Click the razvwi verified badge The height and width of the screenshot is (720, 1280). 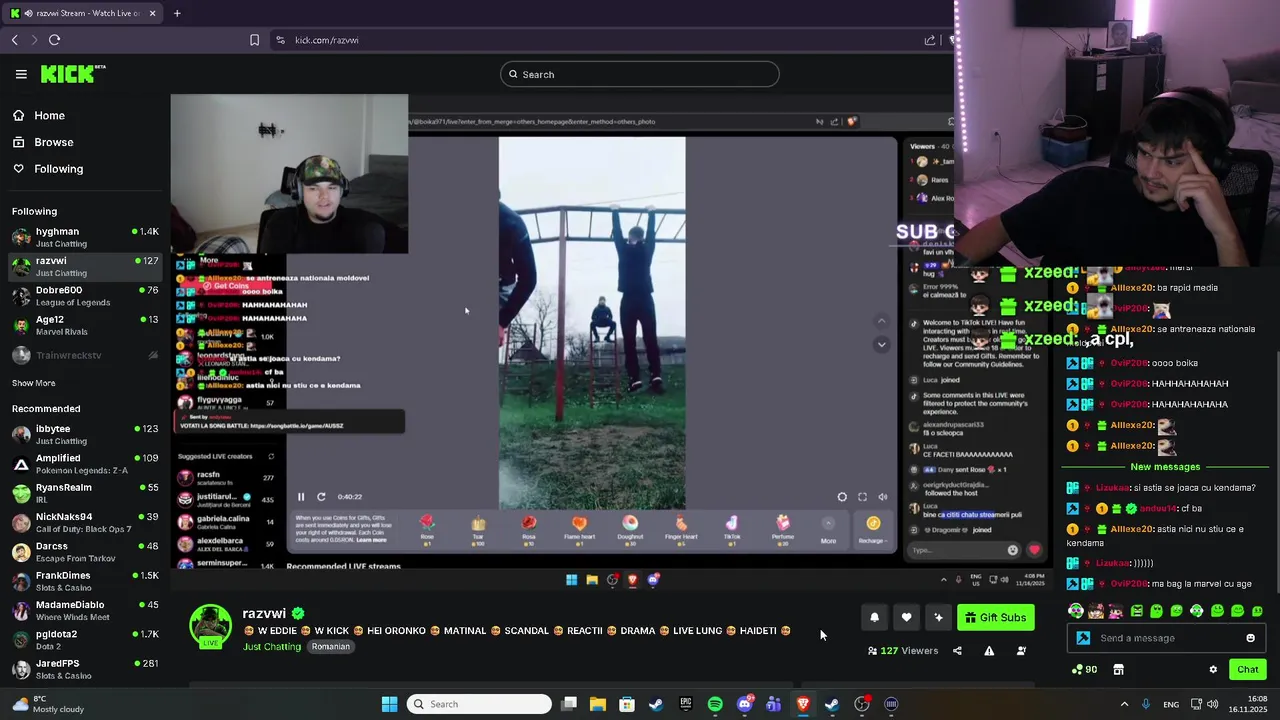[298, 613]
